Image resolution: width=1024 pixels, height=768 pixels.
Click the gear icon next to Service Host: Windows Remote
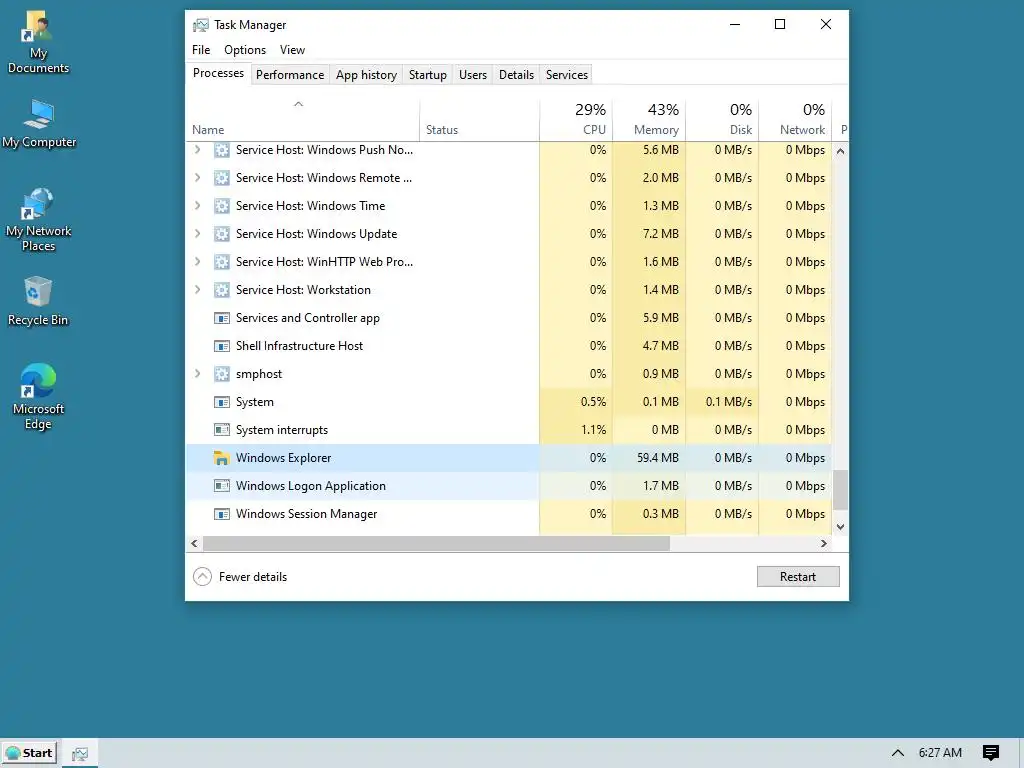(x=222, y=178)
